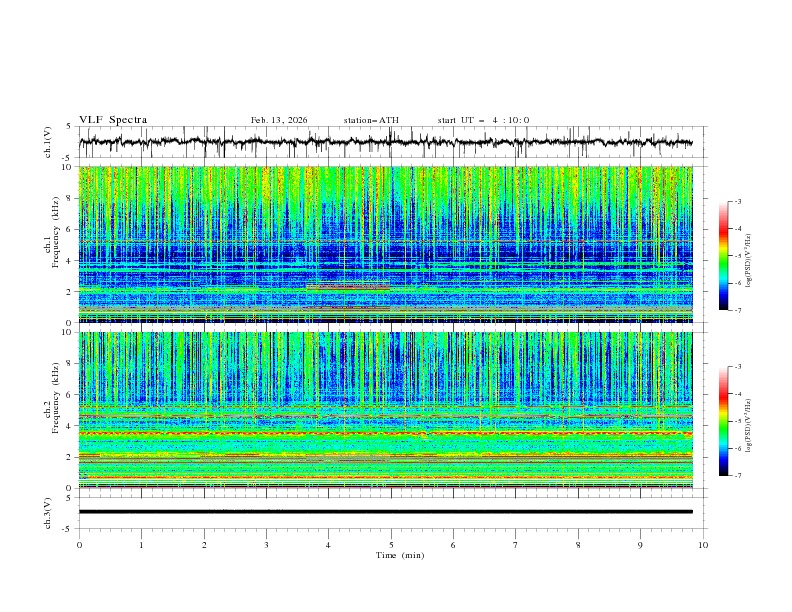Click the Time (min) axis label
Screen dimensions: 792x612
[x=399, y=555]
